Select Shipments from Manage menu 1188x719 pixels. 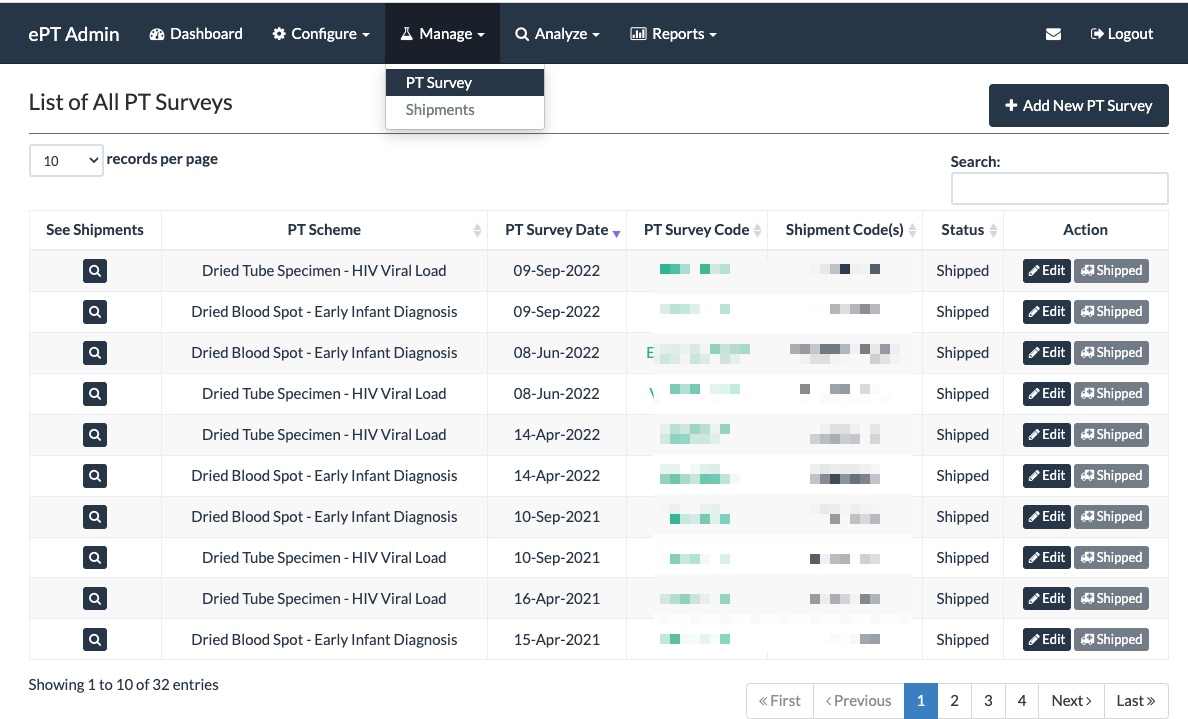440,110
